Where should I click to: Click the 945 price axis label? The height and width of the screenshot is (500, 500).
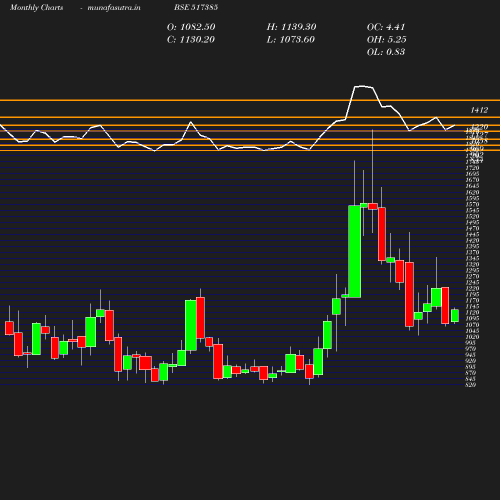pyautogui.click(x=471, y=355)
